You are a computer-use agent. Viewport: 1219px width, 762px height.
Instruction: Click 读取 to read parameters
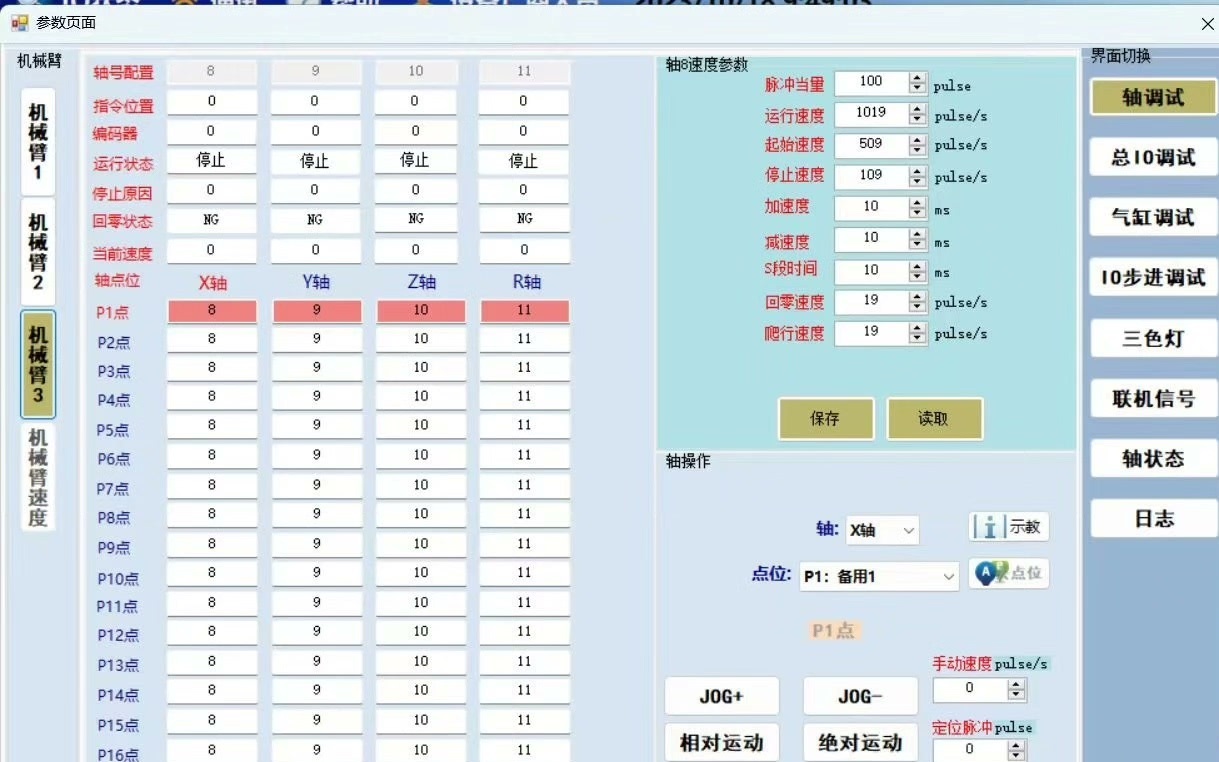point(934,419)
